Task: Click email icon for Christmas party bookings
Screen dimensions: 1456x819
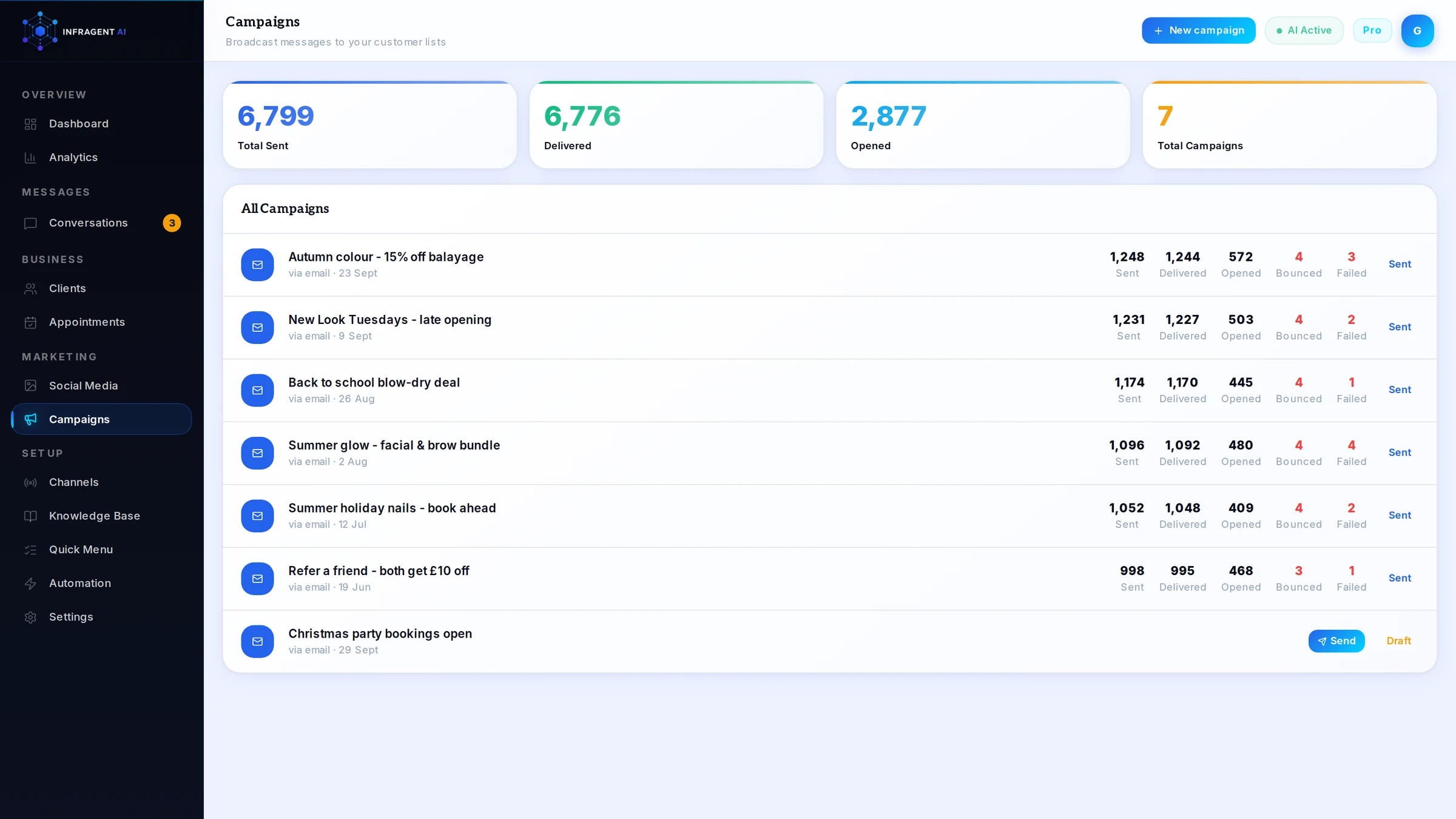Action: tap(257, 641)
